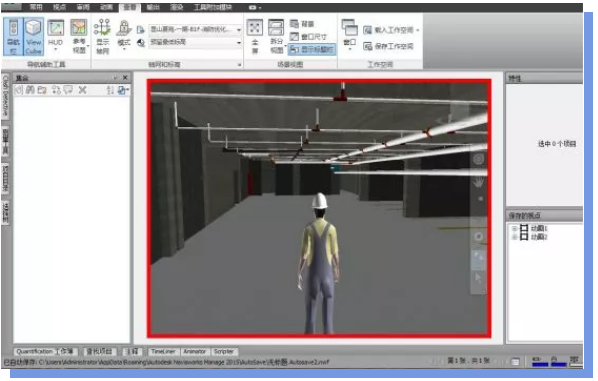
Task: Expand the Grids and Levels (轴网和标高) panel arrow
Action: coord(240,65)
